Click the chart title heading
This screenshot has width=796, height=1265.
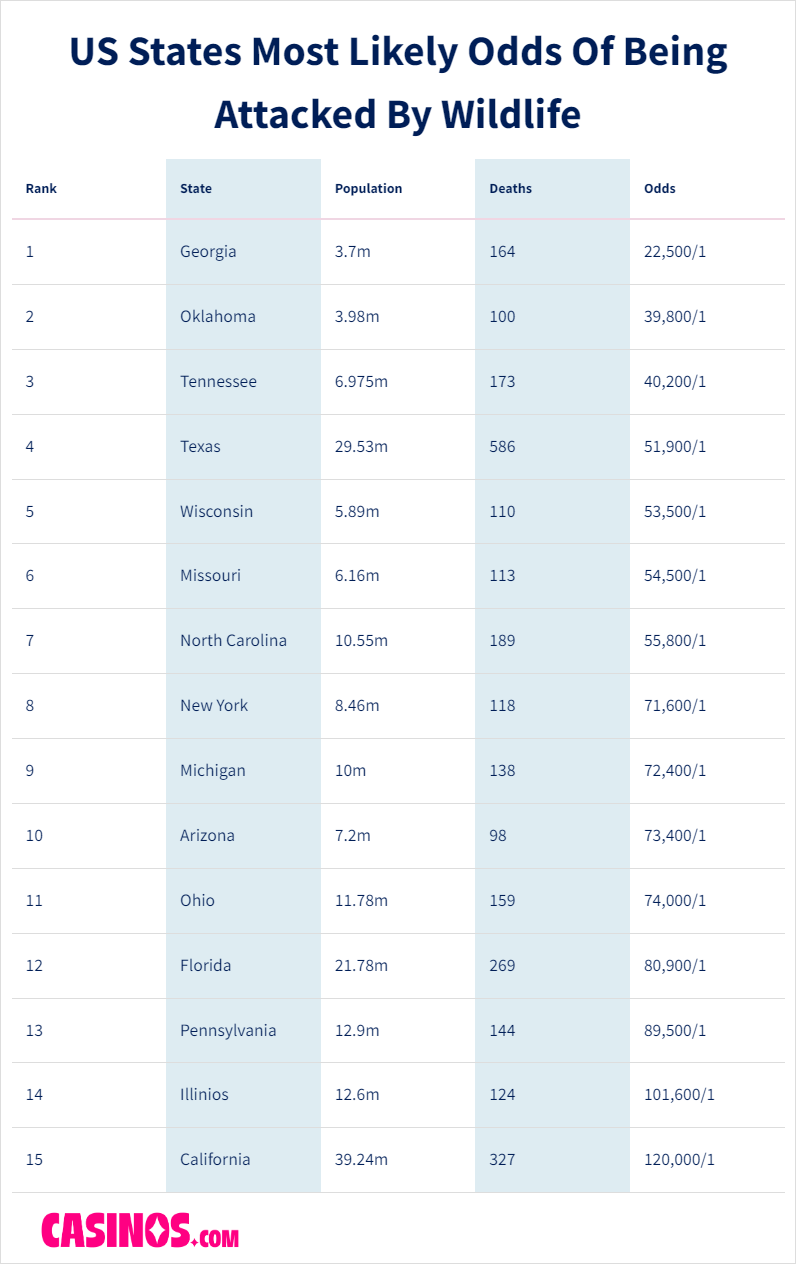click(x=398, y=84)
